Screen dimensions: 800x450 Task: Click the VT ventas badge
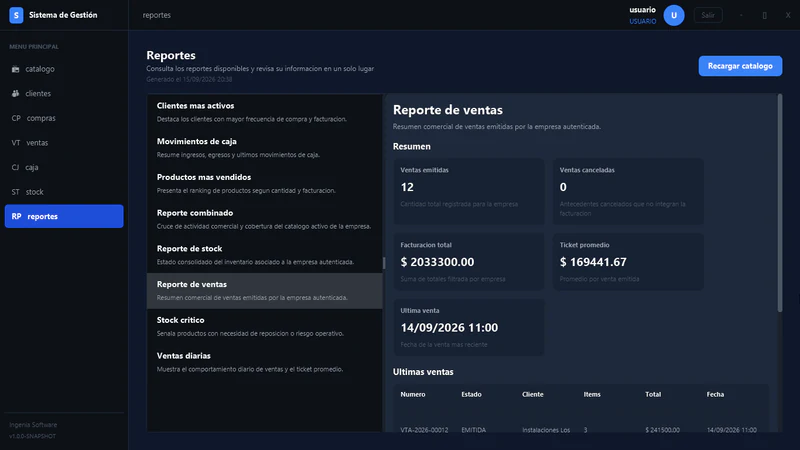tap(16, 143)
